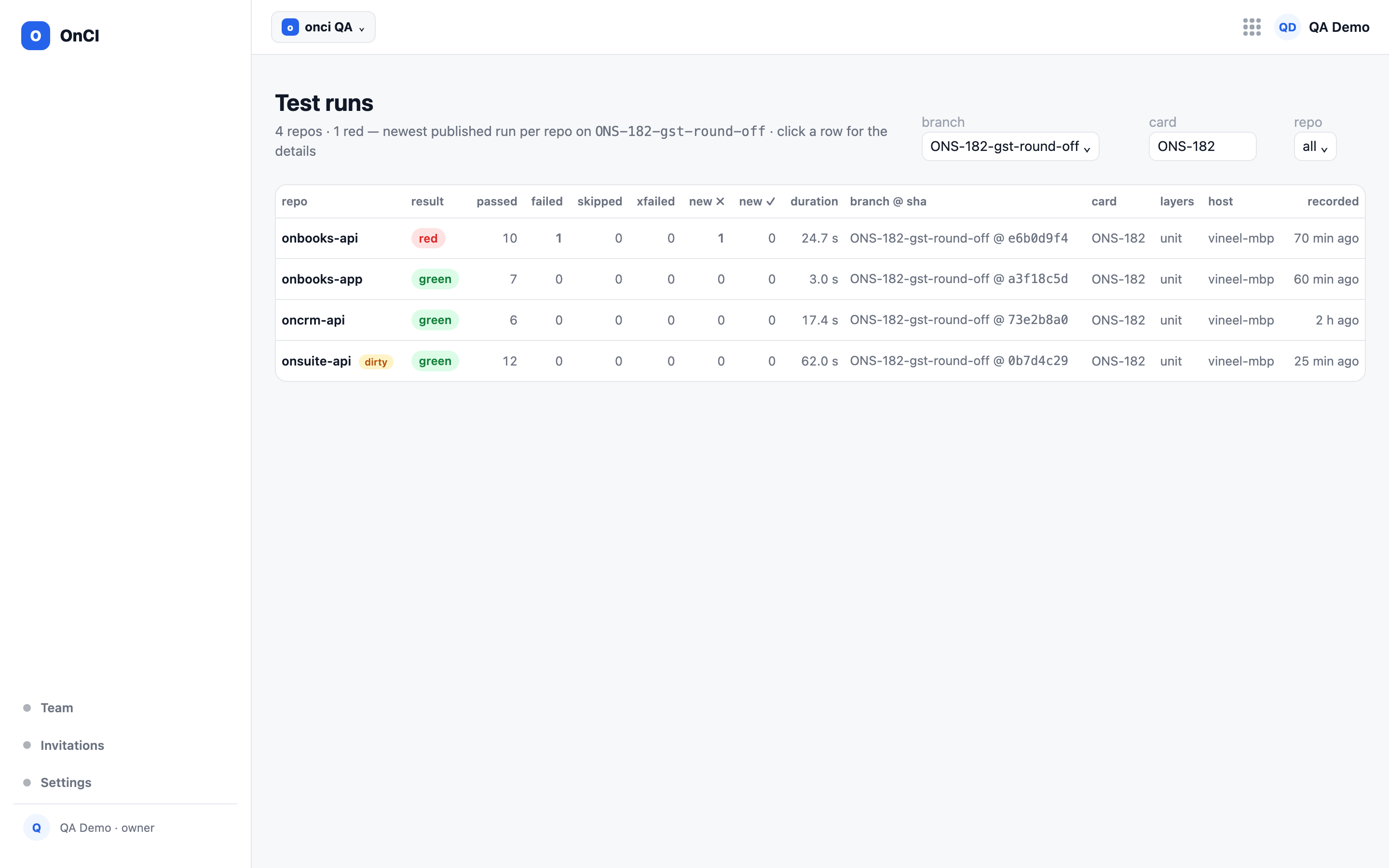The width and height of the screenshot is (1389, 868).
Task: Click the dirty badge on onsuite-api
Action: pyautogui.click(x=376, y=362)
